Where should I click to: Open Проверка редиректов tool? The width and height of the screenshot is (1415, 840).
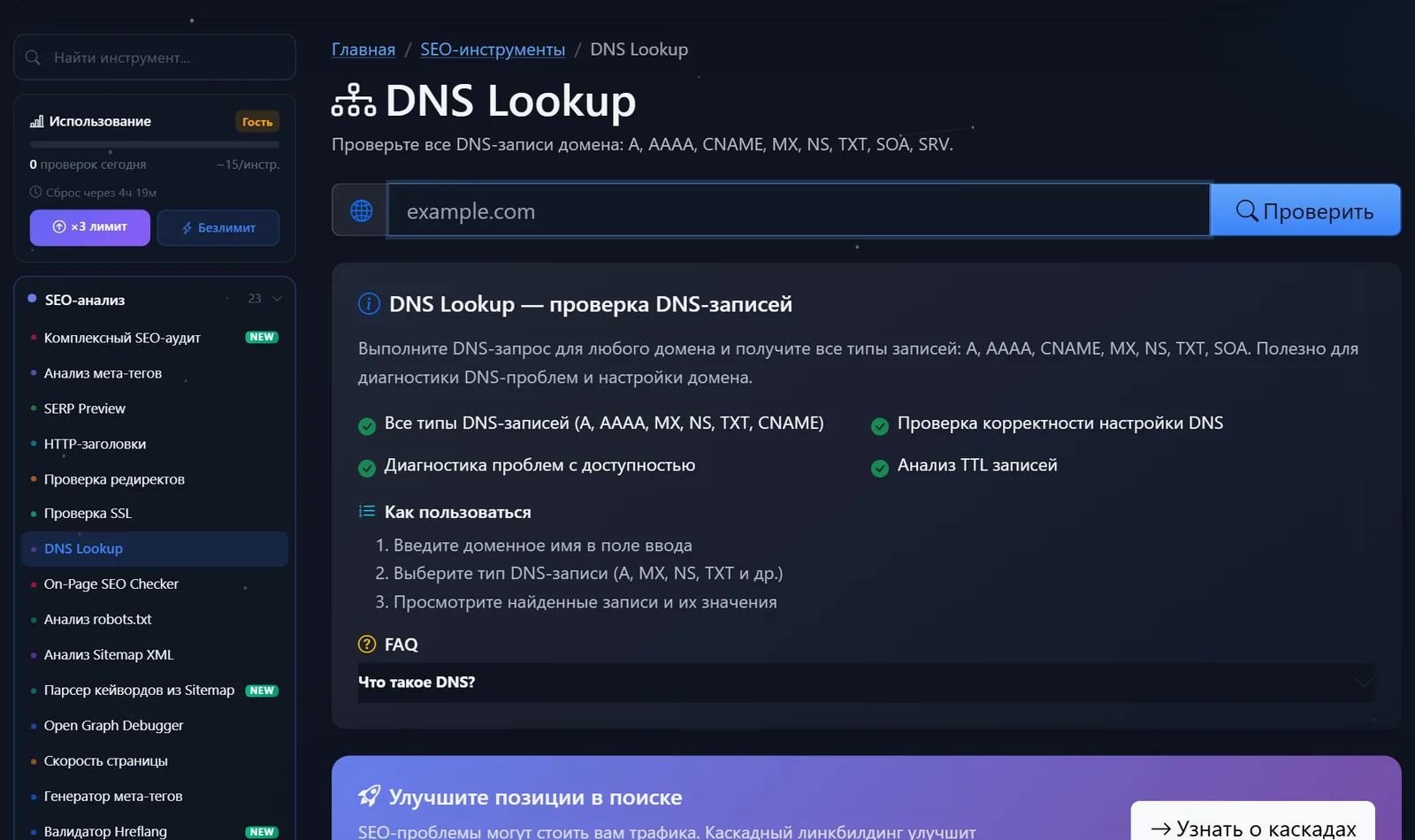tap(155, 479)
